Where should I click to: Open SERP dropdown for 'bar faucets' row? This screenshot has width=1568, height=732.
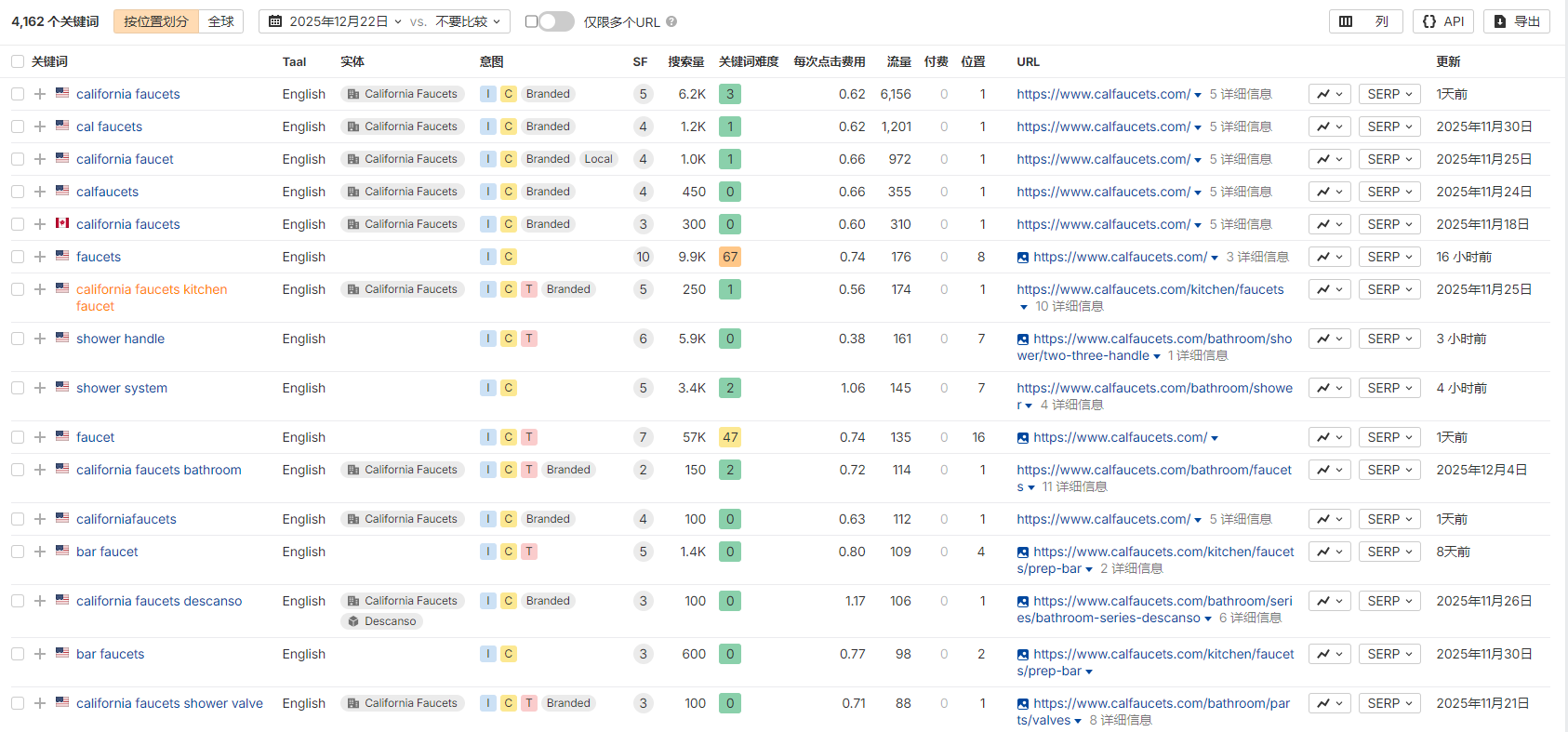[x=1389, y=654]
